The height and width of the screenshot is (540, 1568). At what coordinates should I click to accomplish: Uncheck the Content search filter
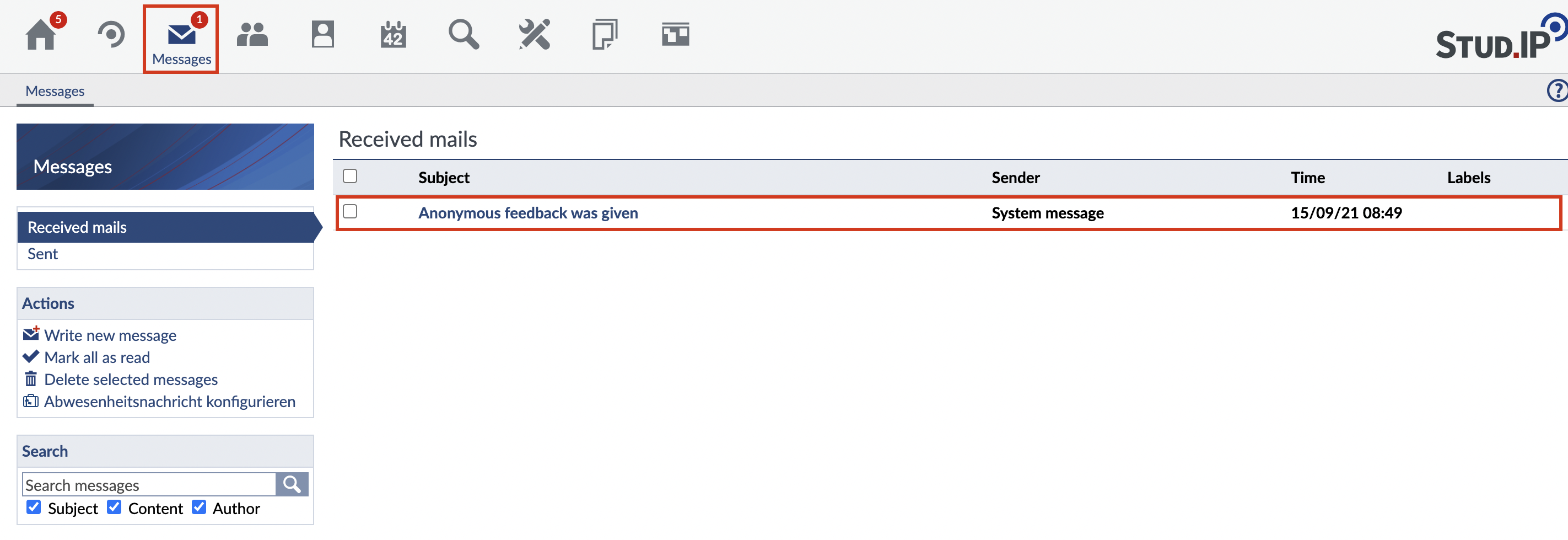[115, 507]
